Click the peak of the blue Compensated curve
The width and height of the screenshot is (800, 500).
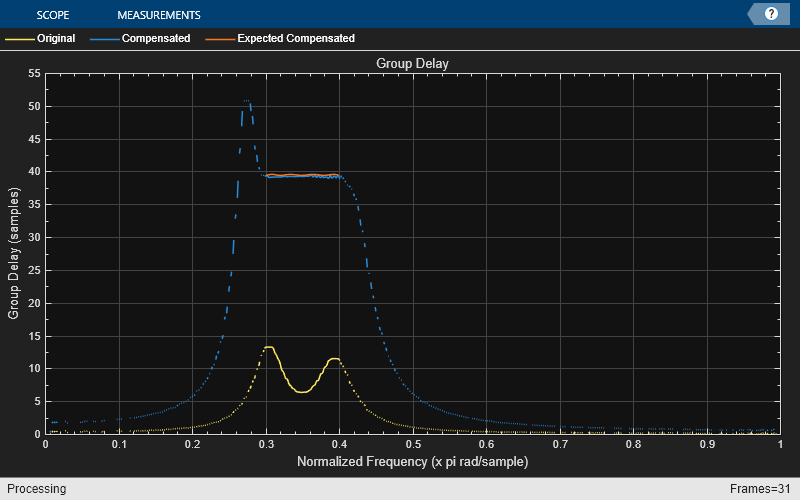(x=247, y=101)
